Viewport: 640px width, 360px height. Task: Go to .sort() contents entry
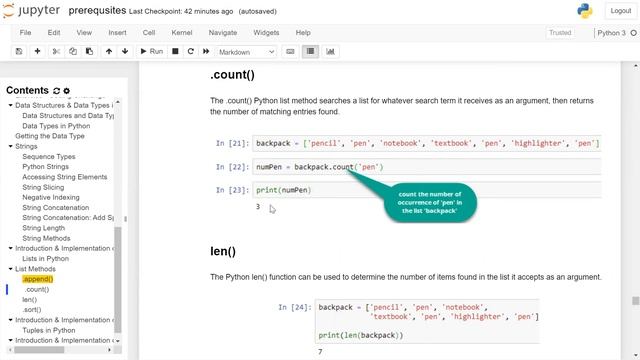pyautogui.click(x=32, y=310)
